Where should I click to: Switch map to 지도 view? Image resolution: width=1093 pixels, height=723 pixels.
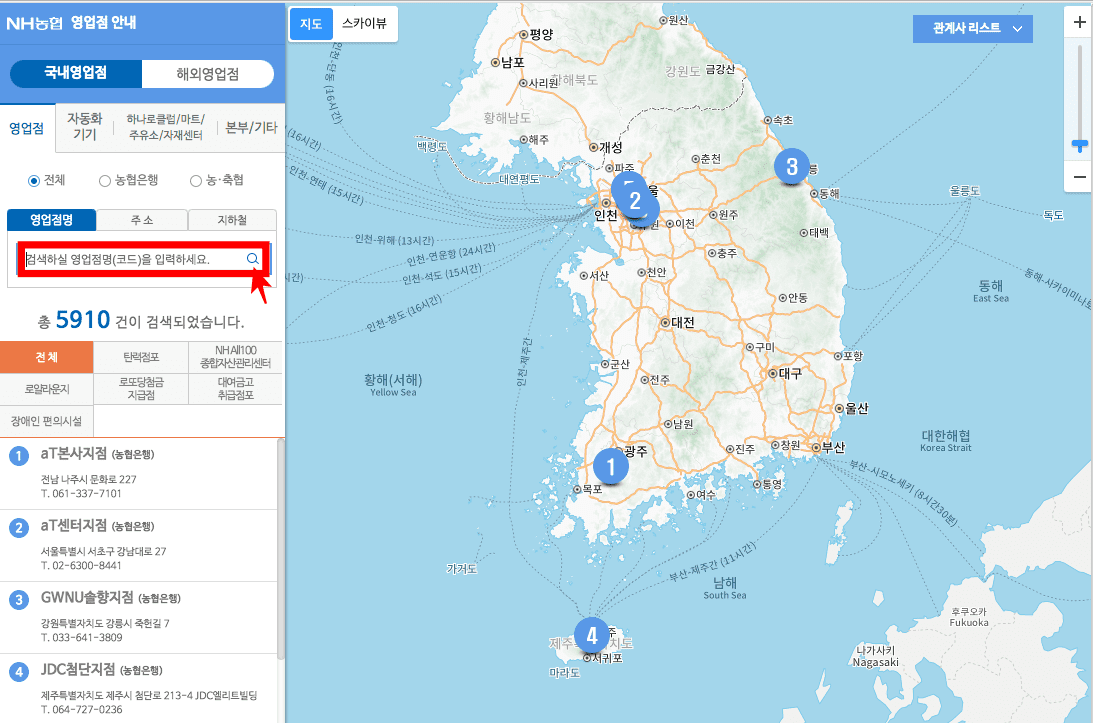tap(311, 24)
